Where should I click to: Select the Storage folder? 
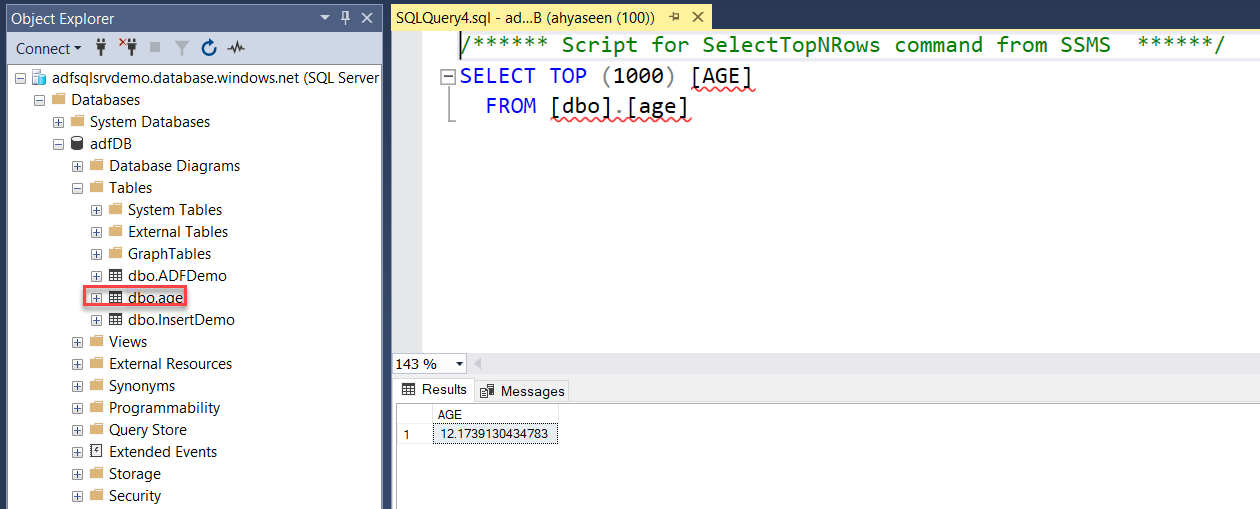point(135,474)
